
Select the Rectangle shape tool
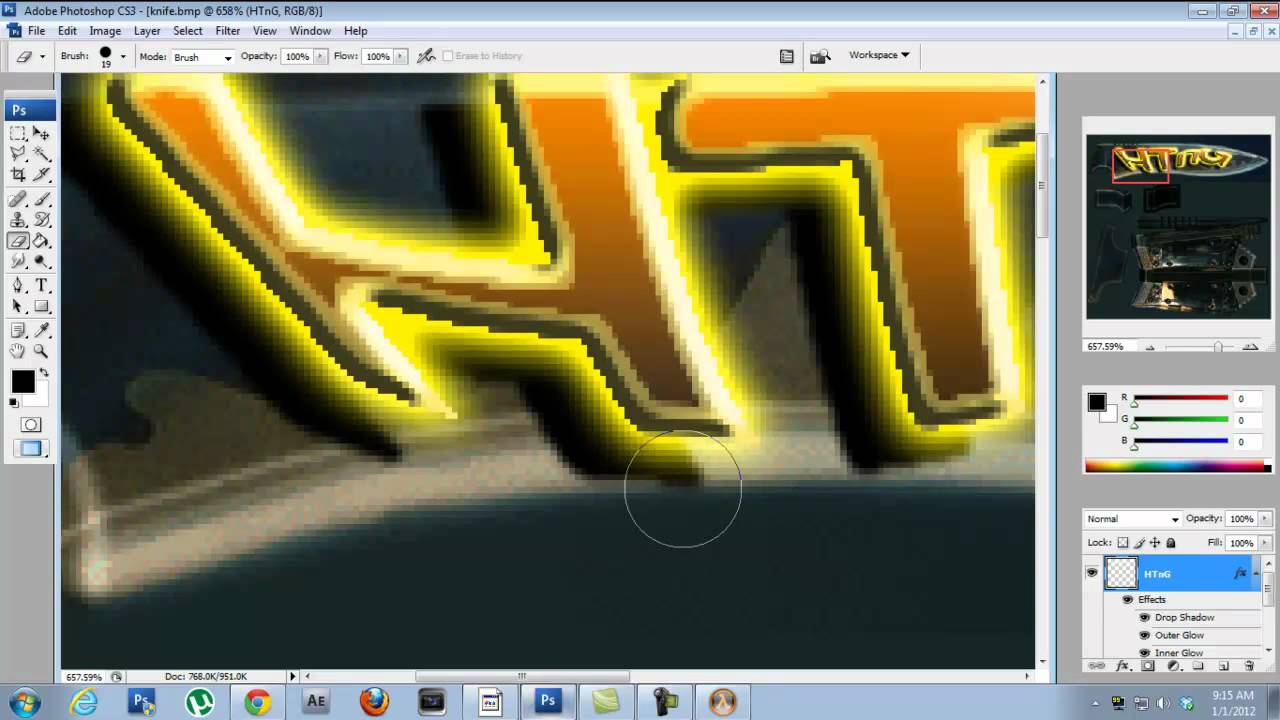(x=41, y=307)
